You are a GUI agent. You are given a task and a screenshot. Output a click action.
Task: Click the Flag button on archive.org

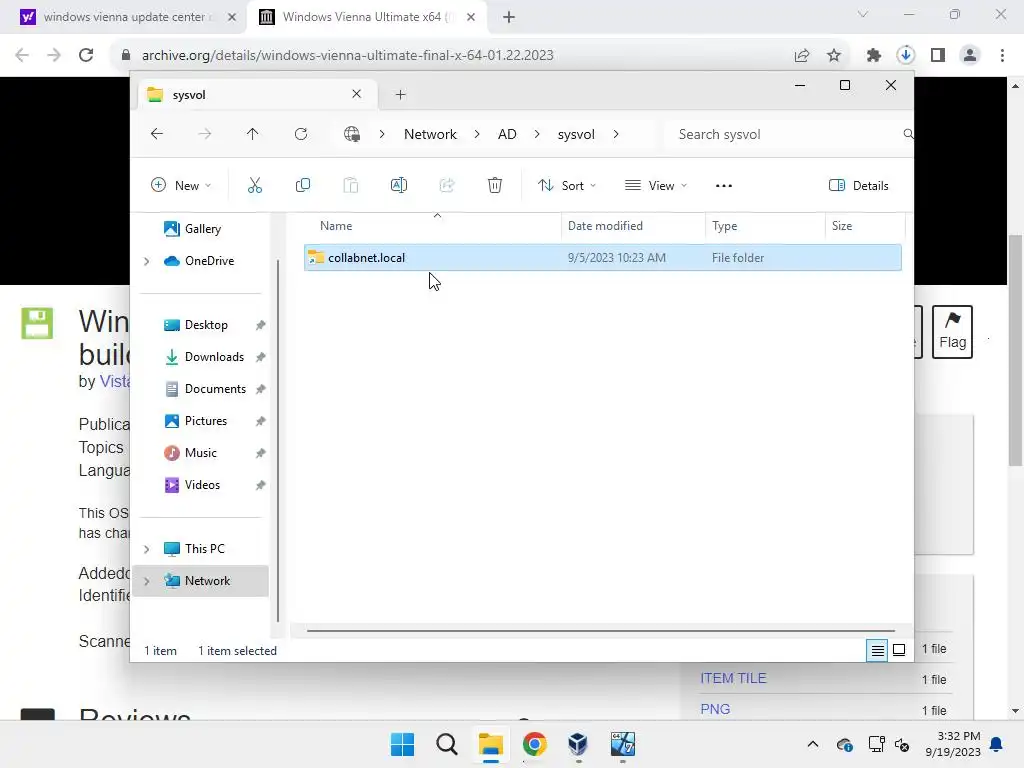pos(952,332)
